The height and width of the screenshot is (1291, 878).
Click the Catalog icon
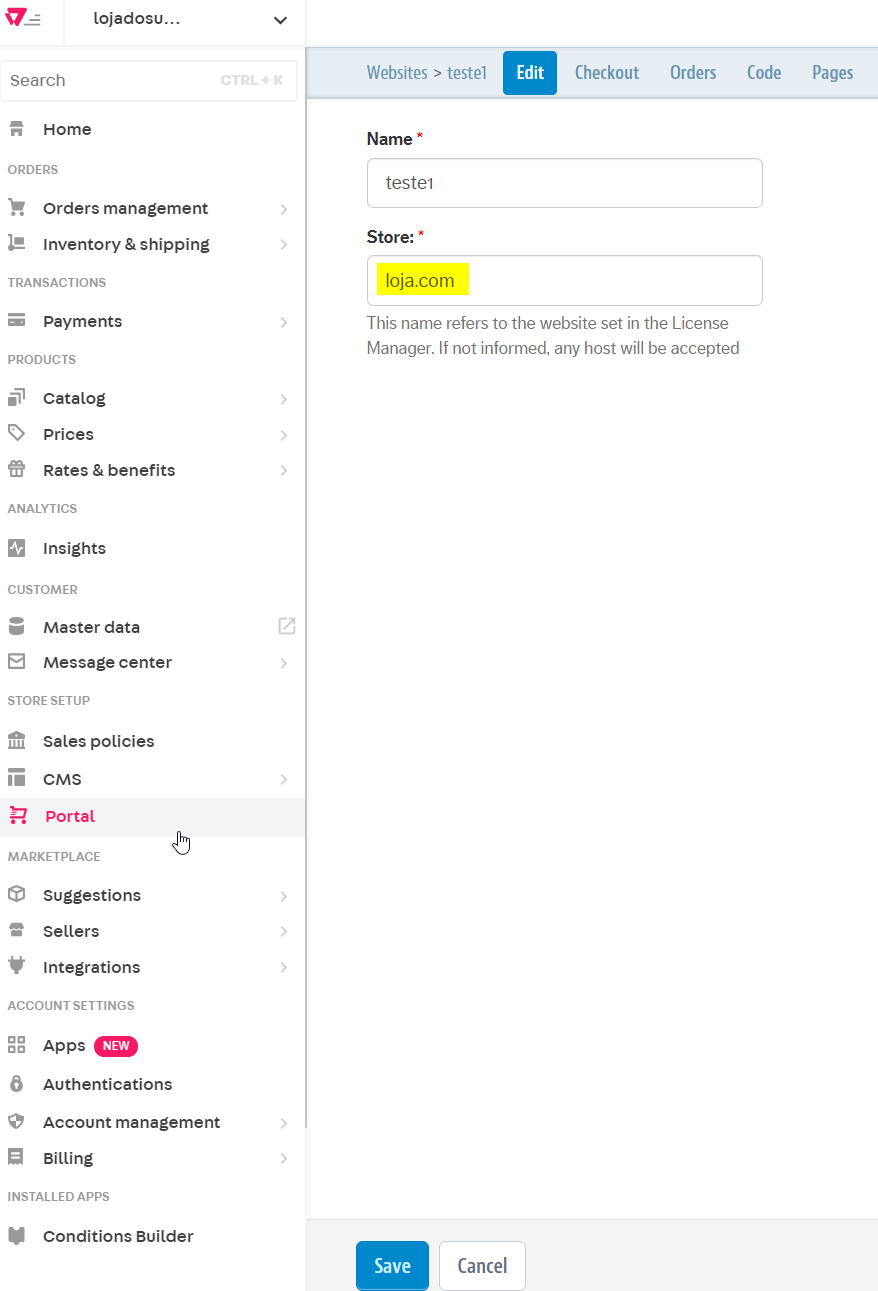pyautogui.click(x=16, y=397)
